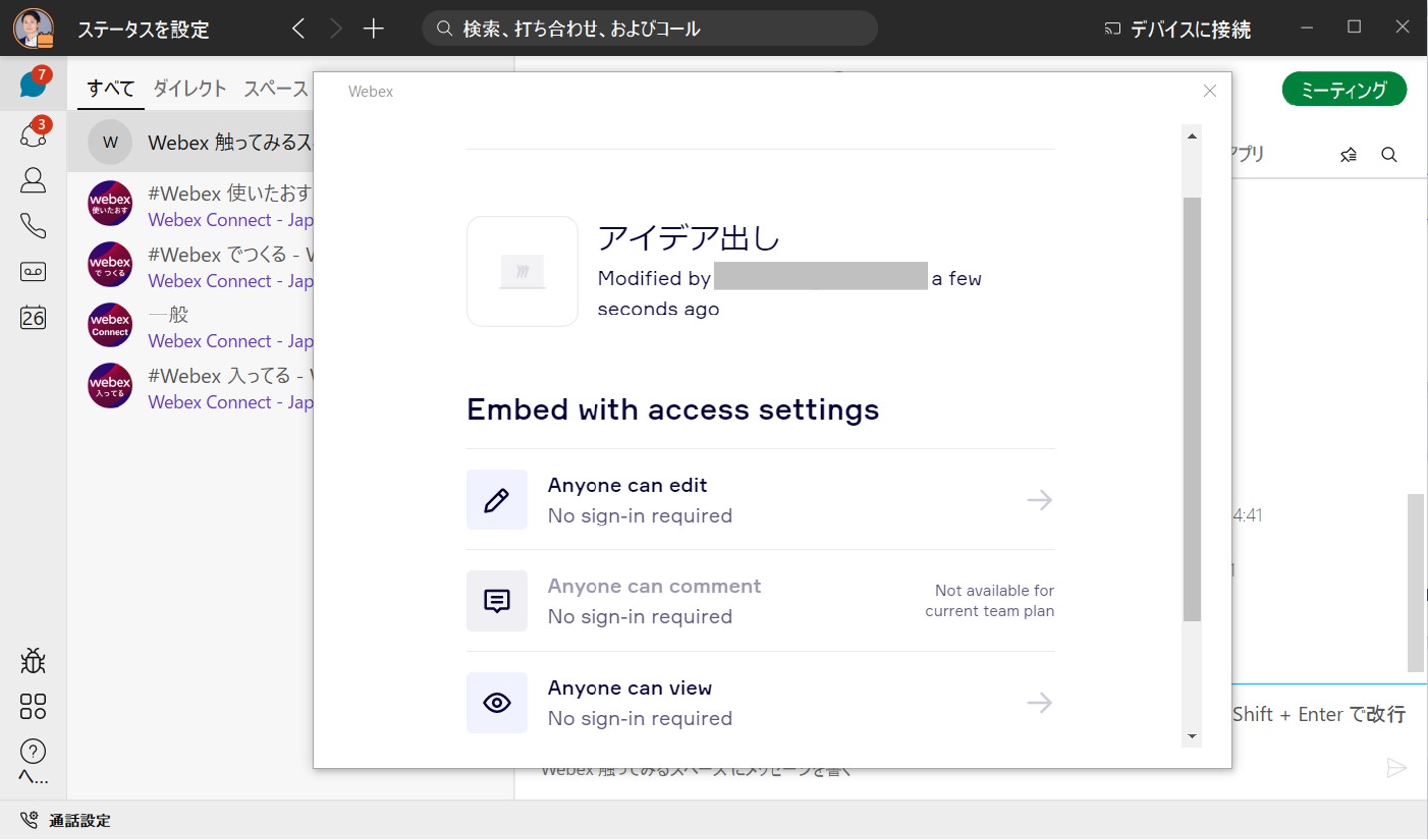Open the Calling phone icon in the sidebar
The image size is (1428, 840).
click(33, 226)
